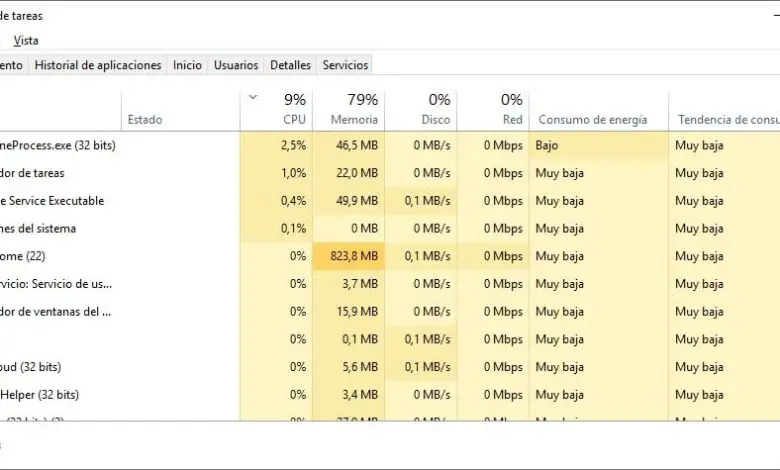Click the Estado column header

[145, 119]
